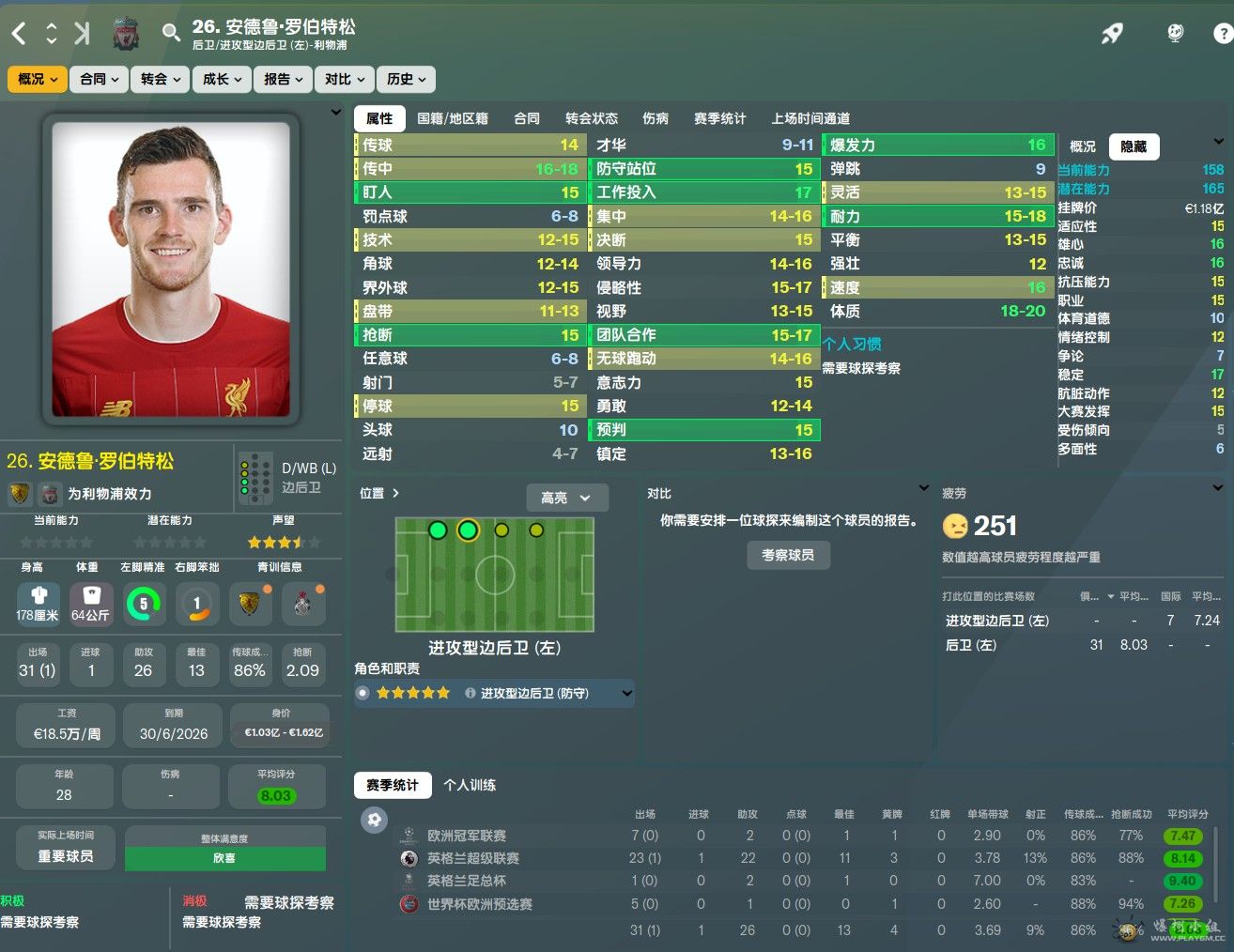Click the green 欣喜 satisfaction bar
Screen dimensions: 1234x952
225,858
